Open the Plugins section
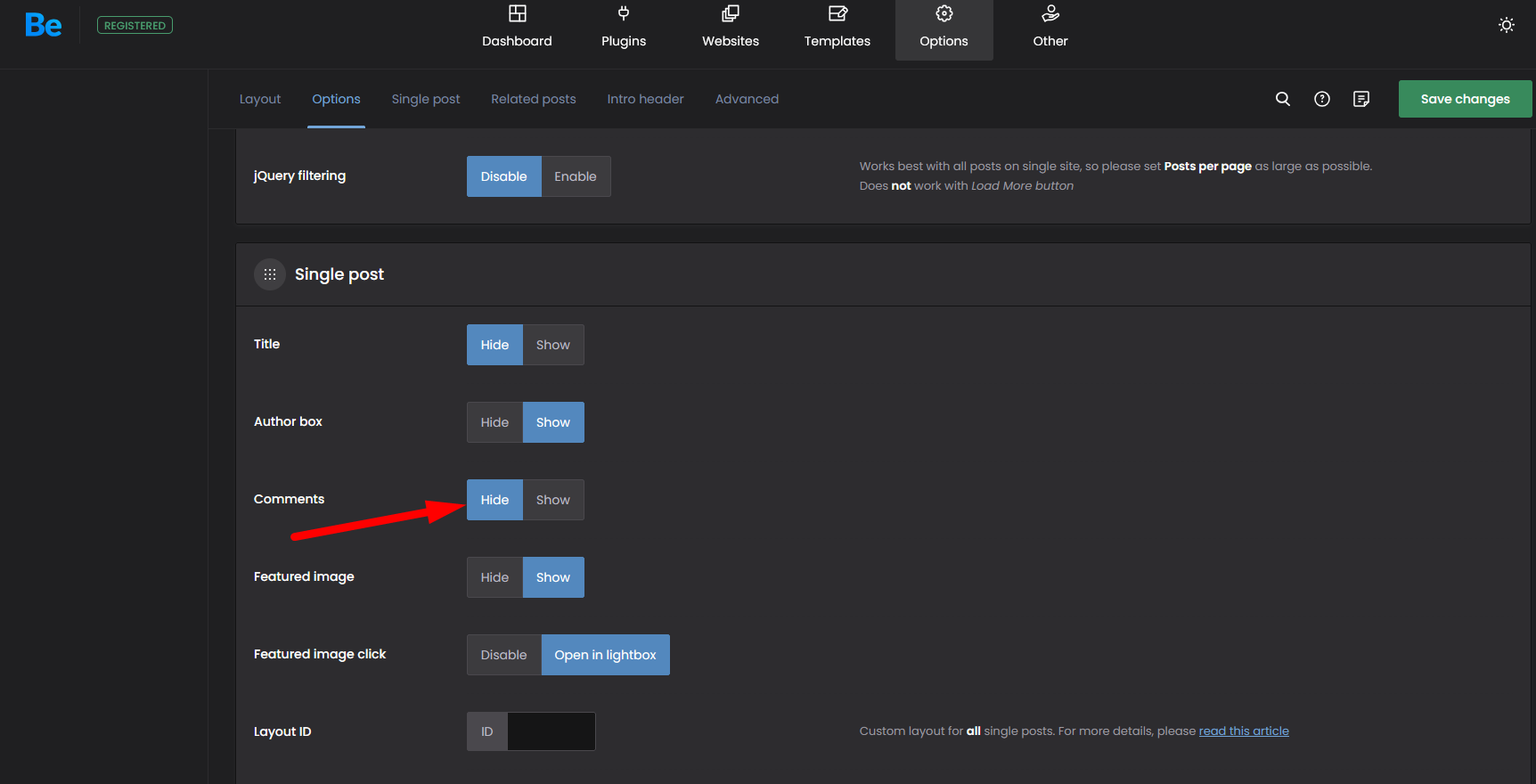Viewport: 1536px width, 784px height. [624, 27]
